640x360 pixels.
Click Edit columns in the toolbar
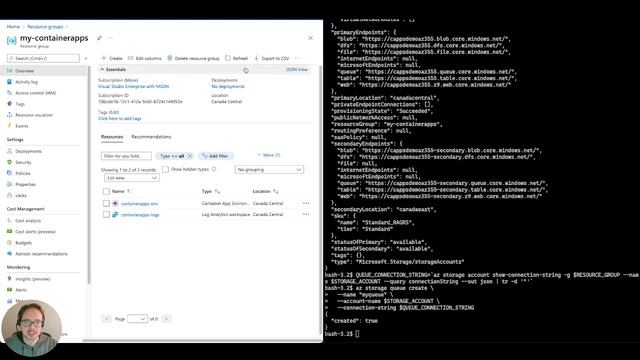tap(144, 58)
